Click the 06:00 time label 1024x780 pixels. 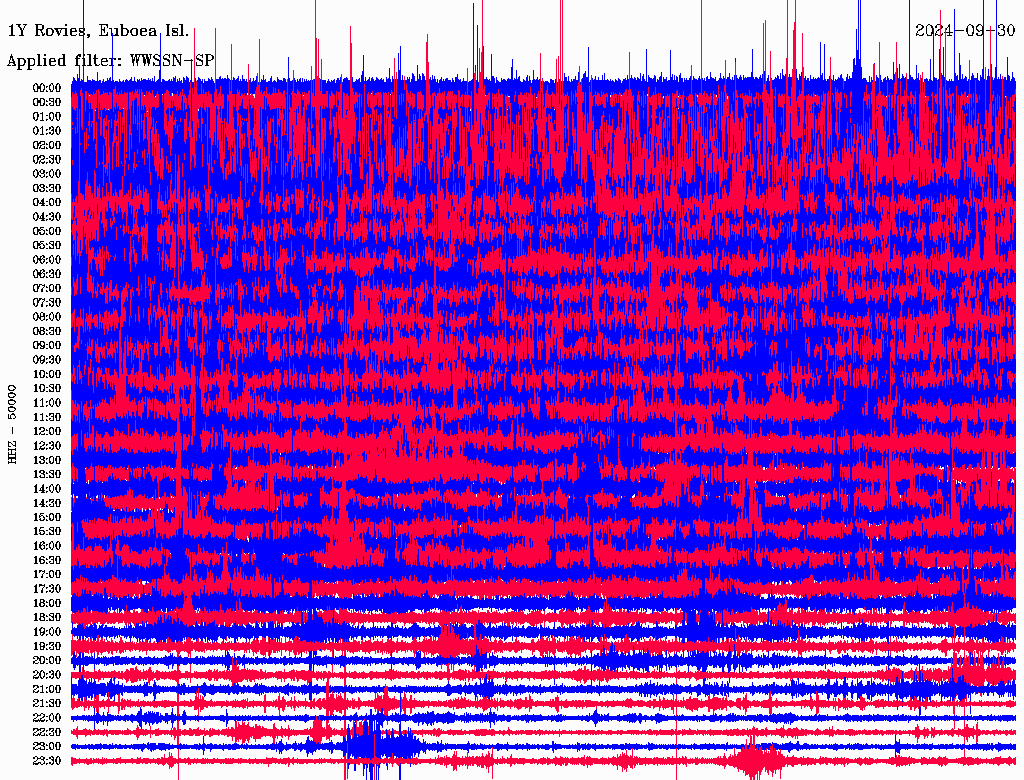[x=48, y=260]
